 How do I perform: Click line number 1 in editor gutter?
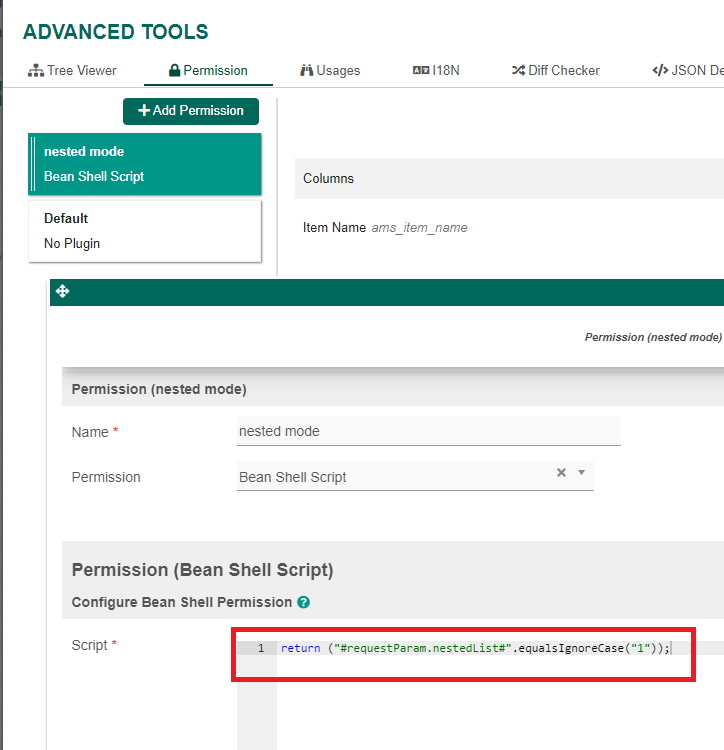point(261,648)
